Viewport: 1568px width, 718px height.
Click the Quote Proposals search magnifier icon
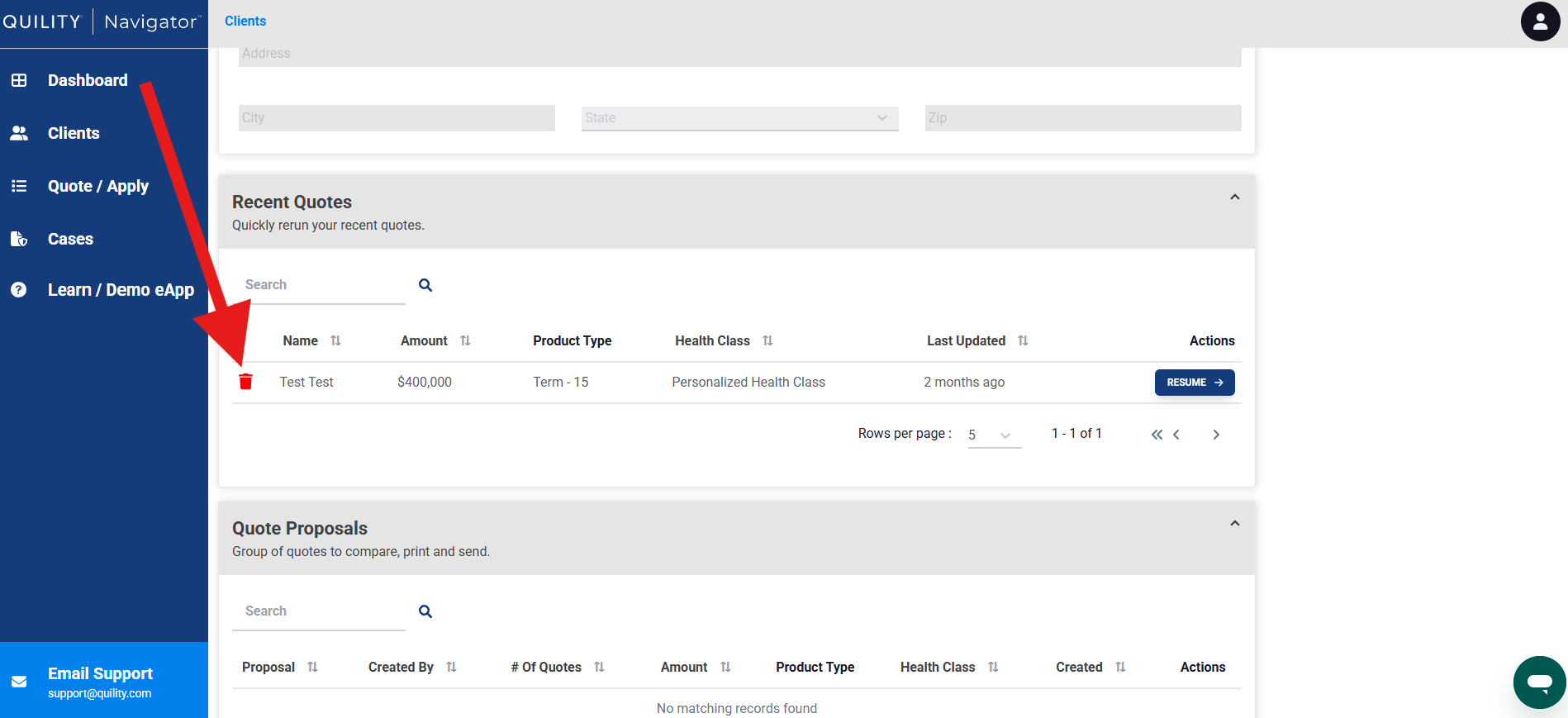click(425, 611)
